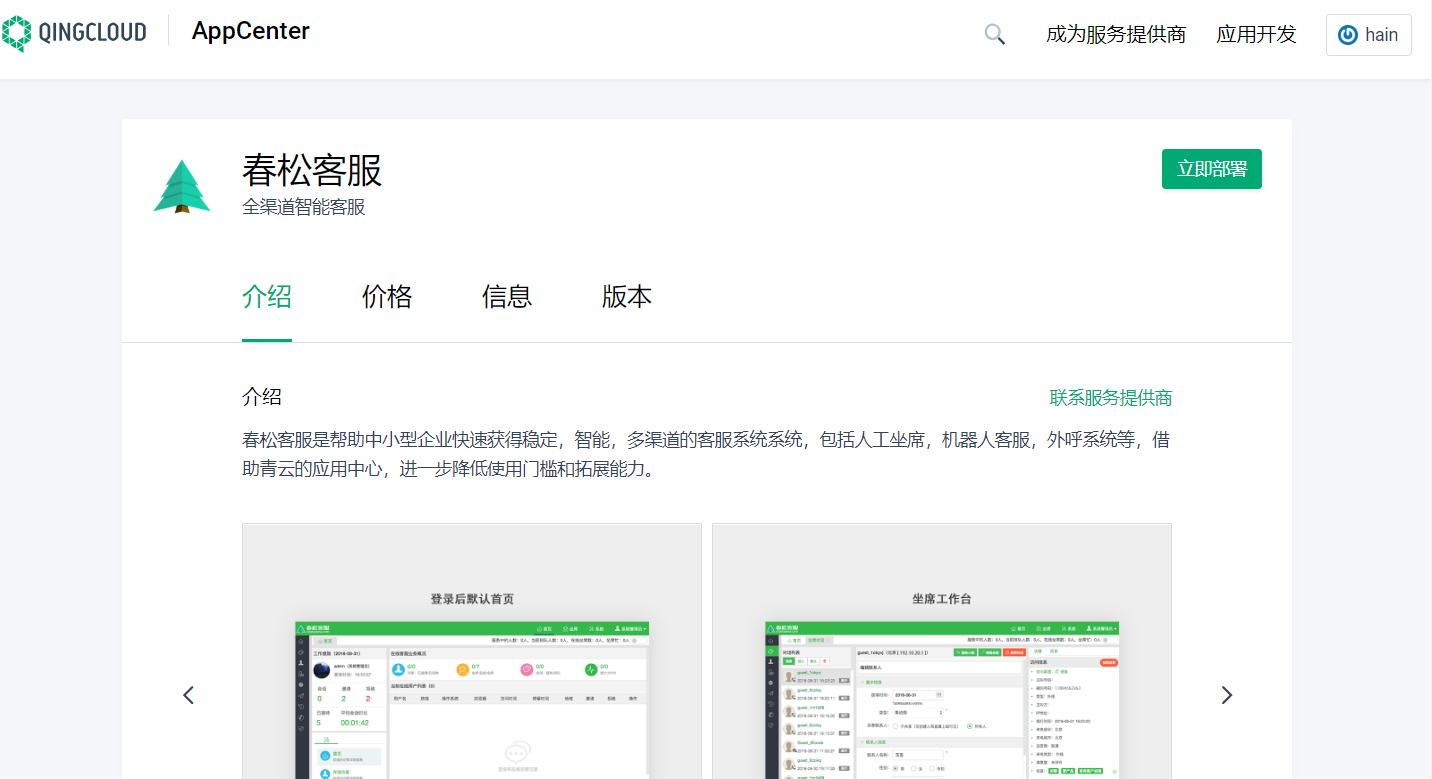Open the 坐席工作台 screenshot thumbnail
The image size is (1432, 779).
click(942, 651)
